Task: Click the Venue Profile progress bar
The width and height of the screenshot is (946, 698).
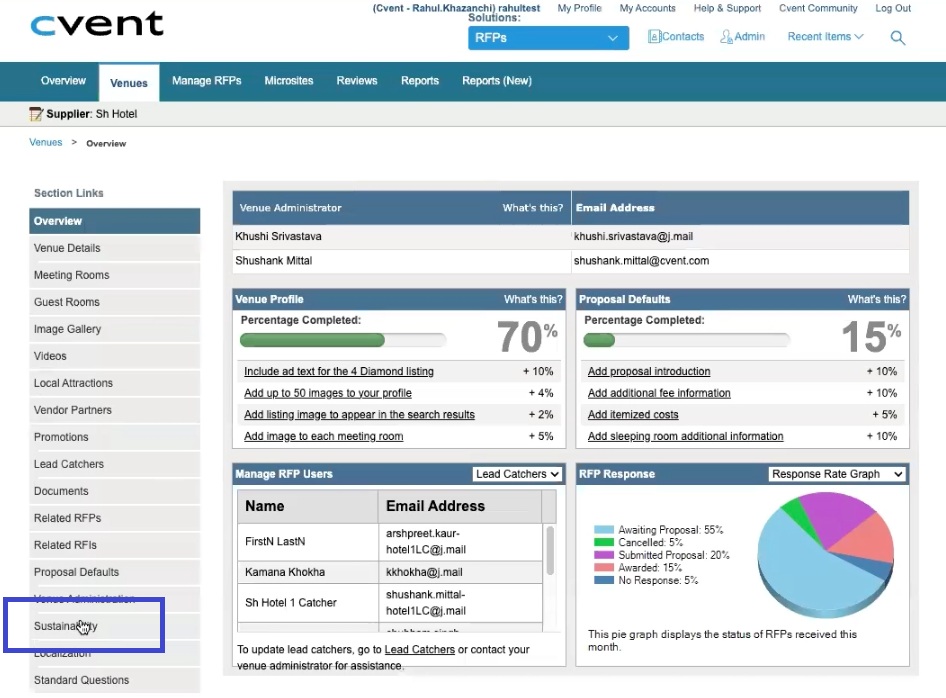Action: [342, 340]
